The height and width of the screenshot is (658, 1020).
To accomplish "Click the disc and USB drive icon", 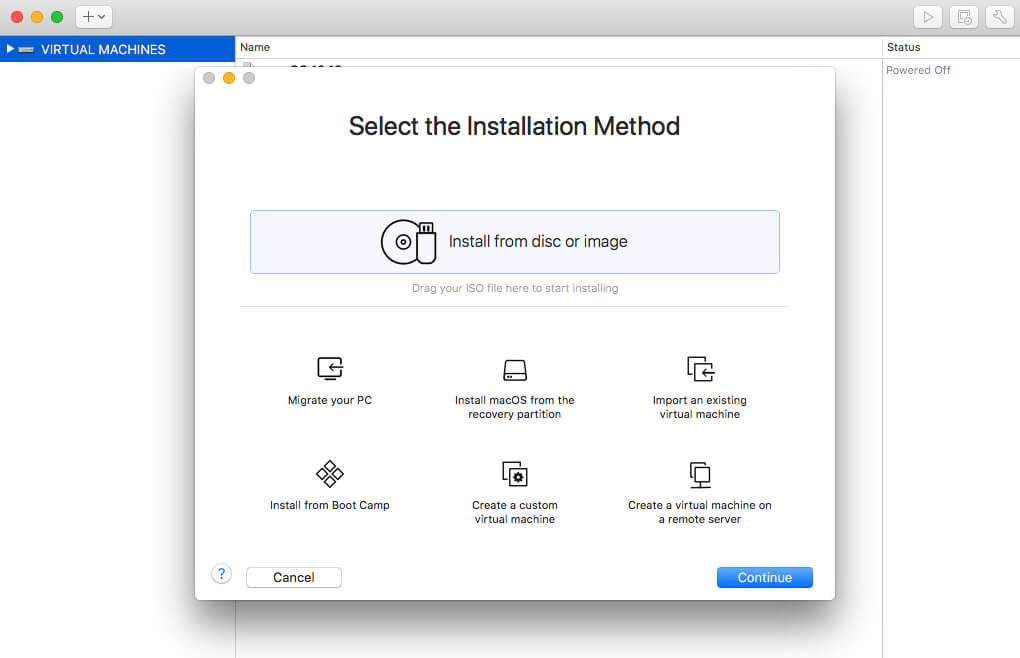I will coord(409,242).
